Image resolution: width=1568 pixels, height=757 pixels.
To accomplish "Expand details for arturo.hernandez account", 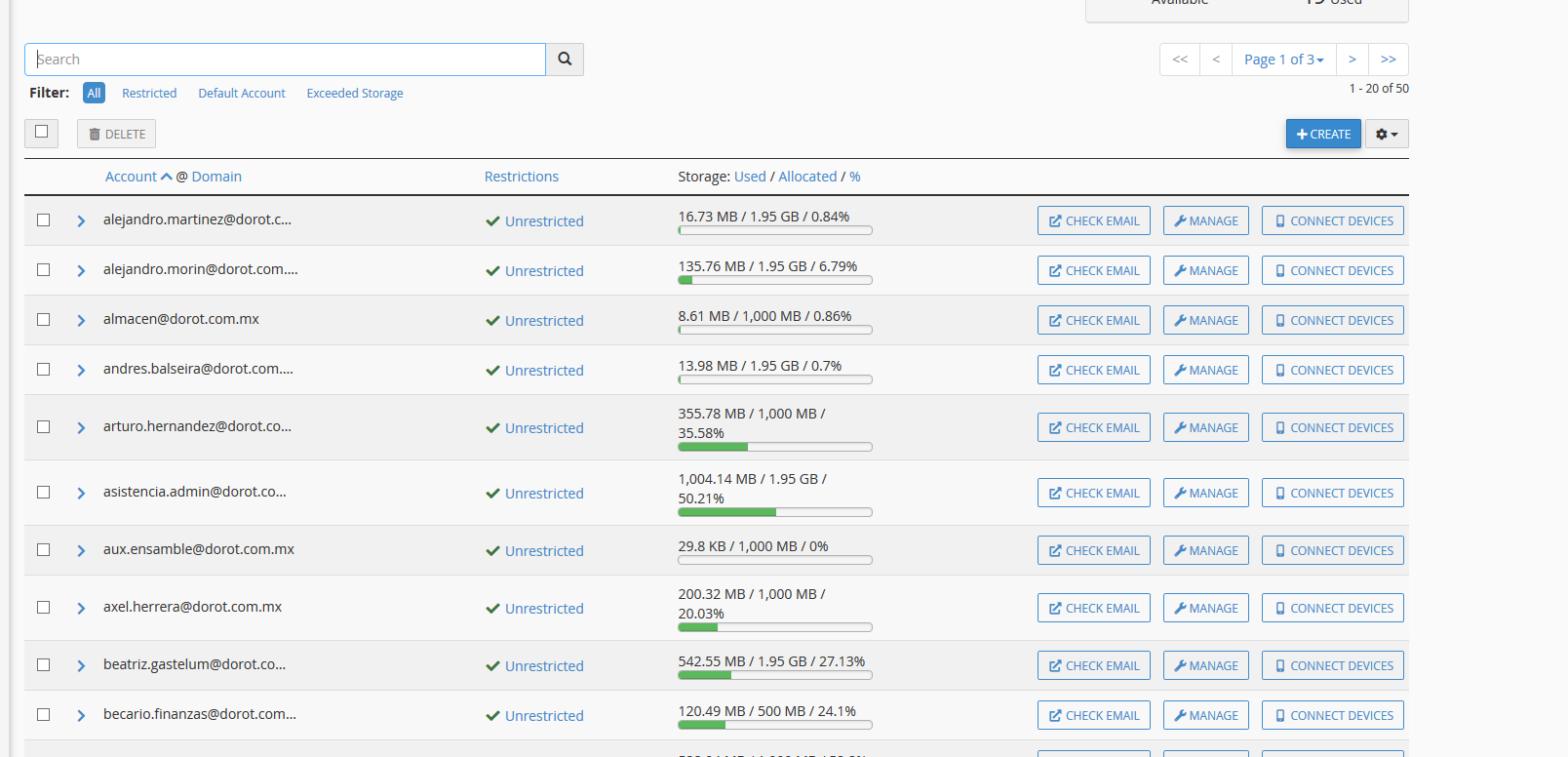I will pos(81,427).
